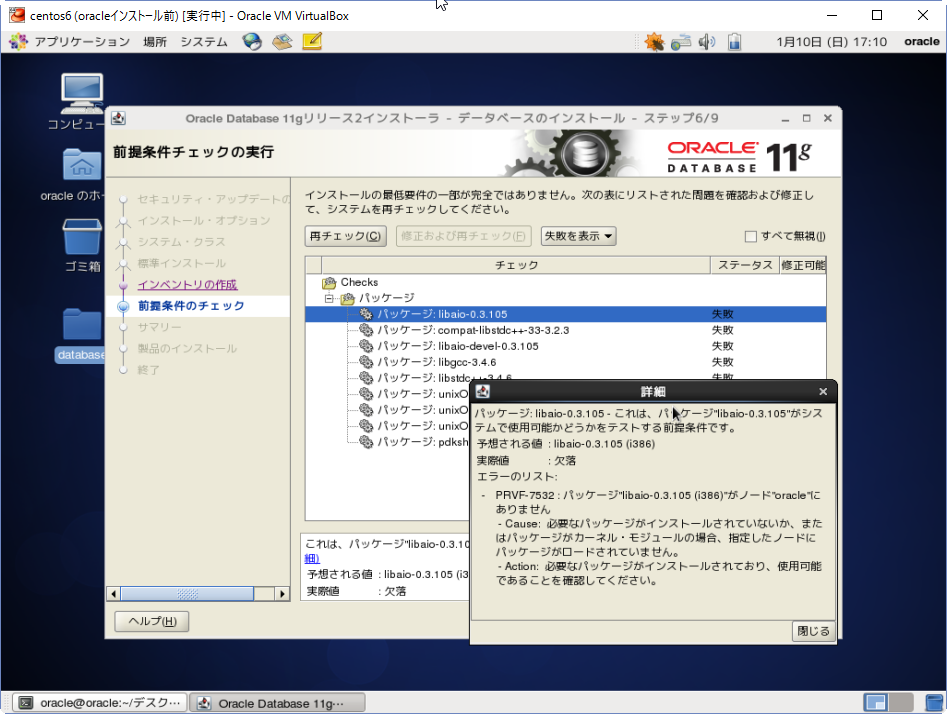Click the installer icon in 詳細 dialog titlebar
947x714 pixels.
(x=482, y=391)
